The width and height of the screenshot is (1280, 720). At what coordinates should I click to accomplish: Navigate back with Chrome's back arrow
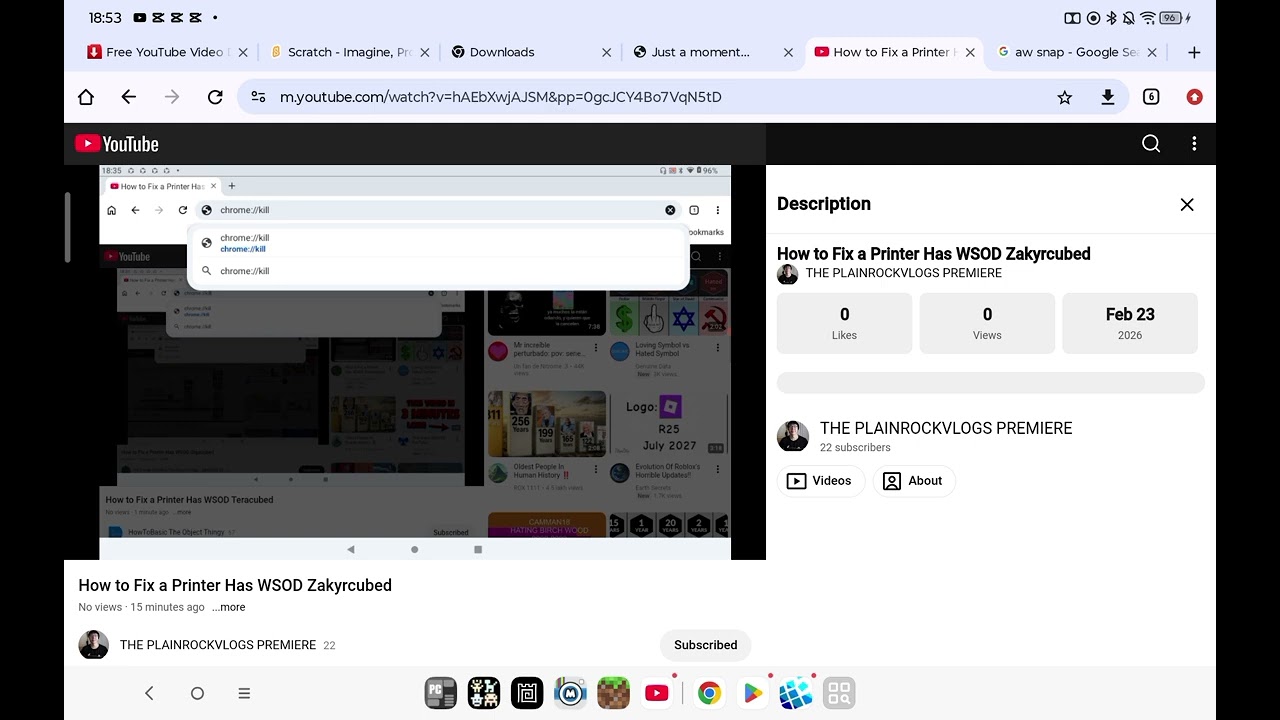[129, 97]
